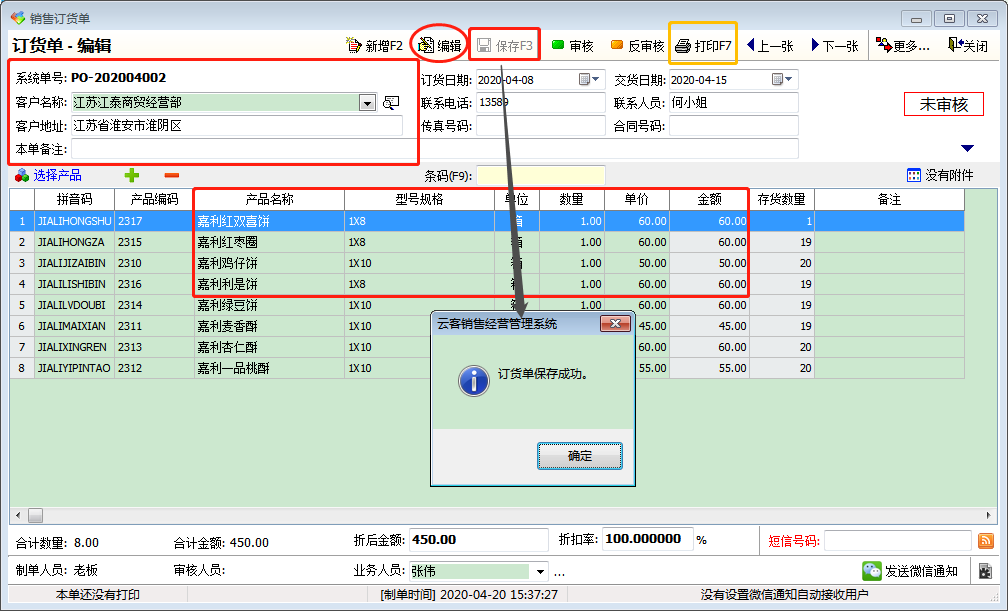Screen dimensions: 1008x611
Task: Click the 编辑 edit toolbar button
Action: click(440, 46)
